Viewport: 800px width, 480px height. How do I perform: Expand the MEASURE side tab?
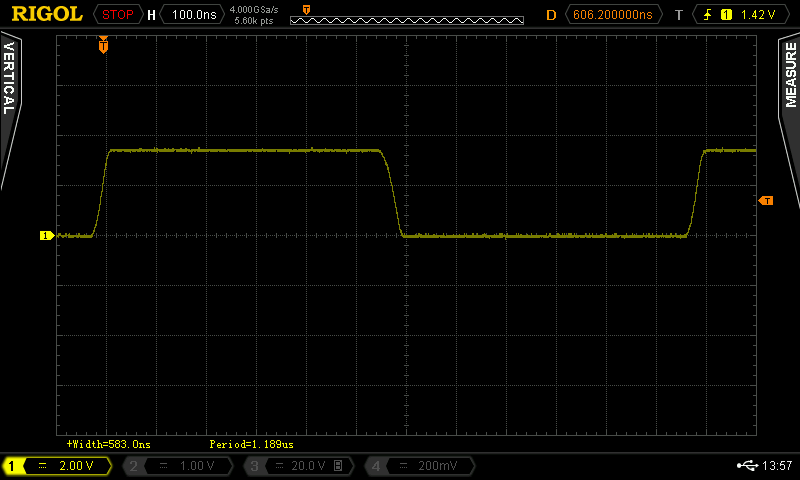tap(790, 110)
